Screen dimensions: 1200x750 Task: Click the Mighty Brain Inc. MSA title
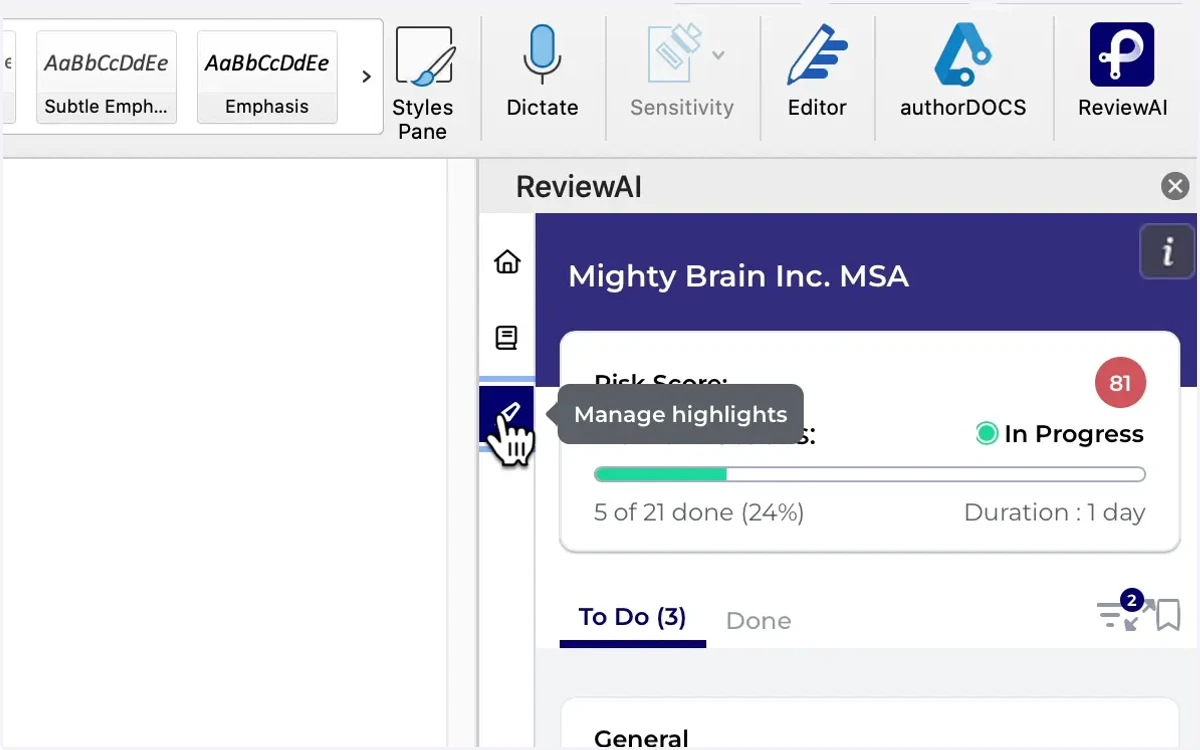tap(738, 276)
